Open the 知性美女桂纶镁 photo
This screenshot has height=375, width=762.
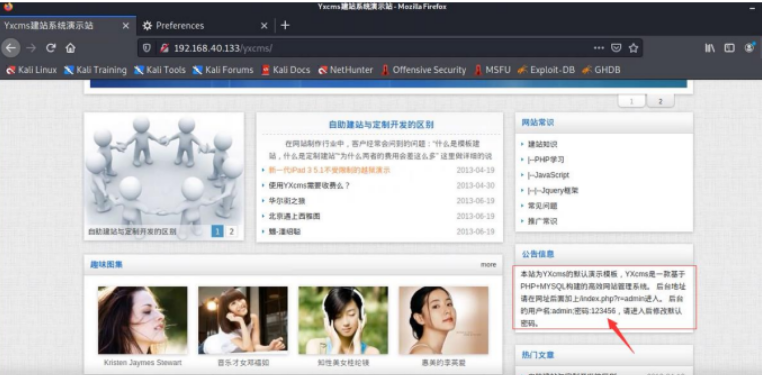pos(343,320)
